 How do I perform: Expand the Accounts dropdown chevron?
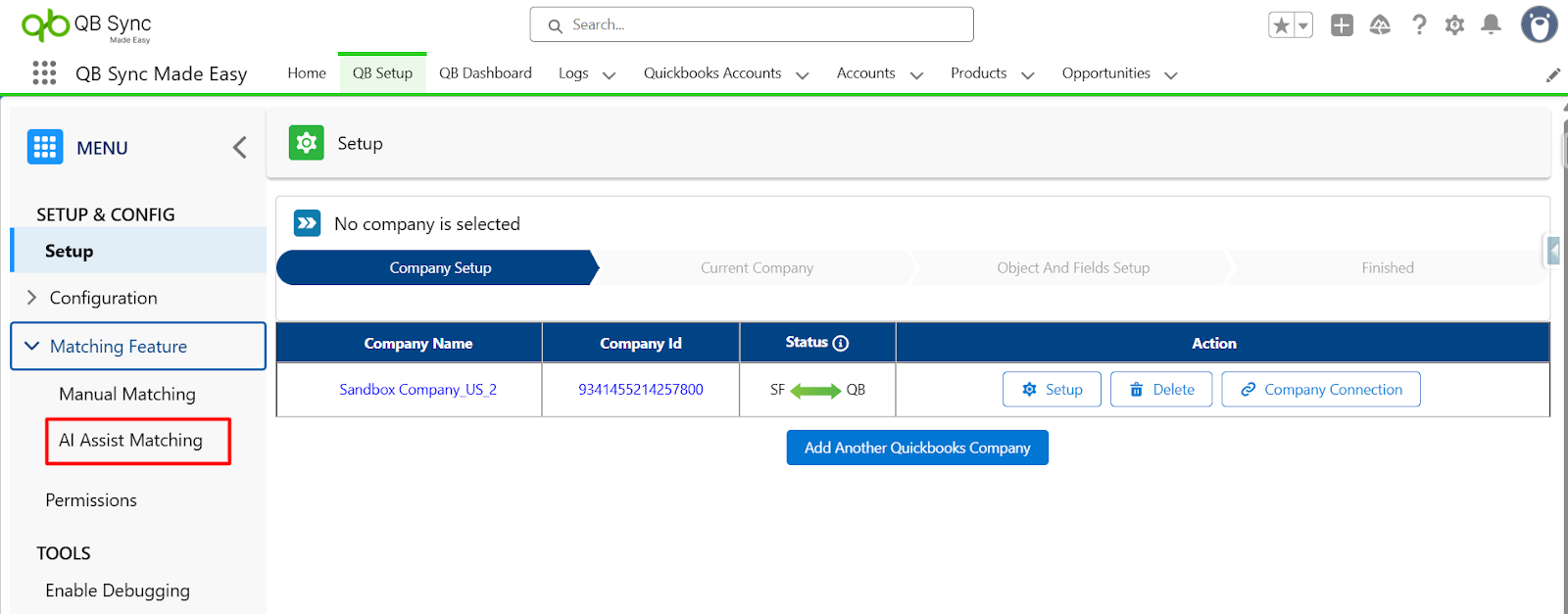point(916,75)
